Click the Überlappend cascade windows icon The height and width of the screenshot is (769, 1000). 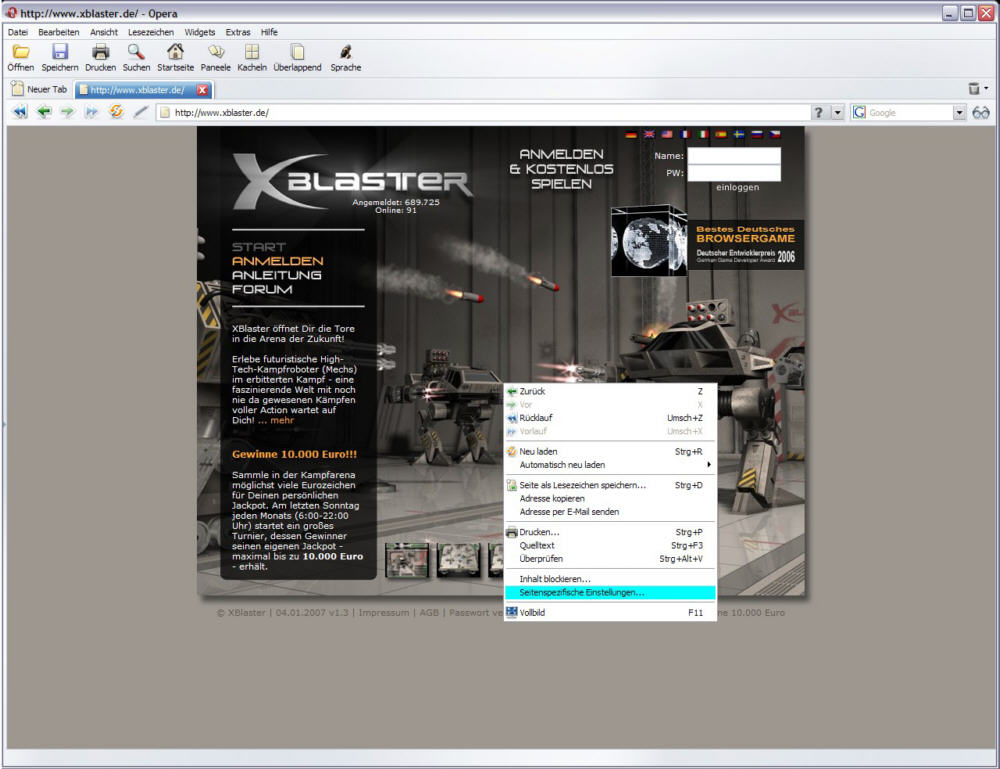(x=297, y=52)
